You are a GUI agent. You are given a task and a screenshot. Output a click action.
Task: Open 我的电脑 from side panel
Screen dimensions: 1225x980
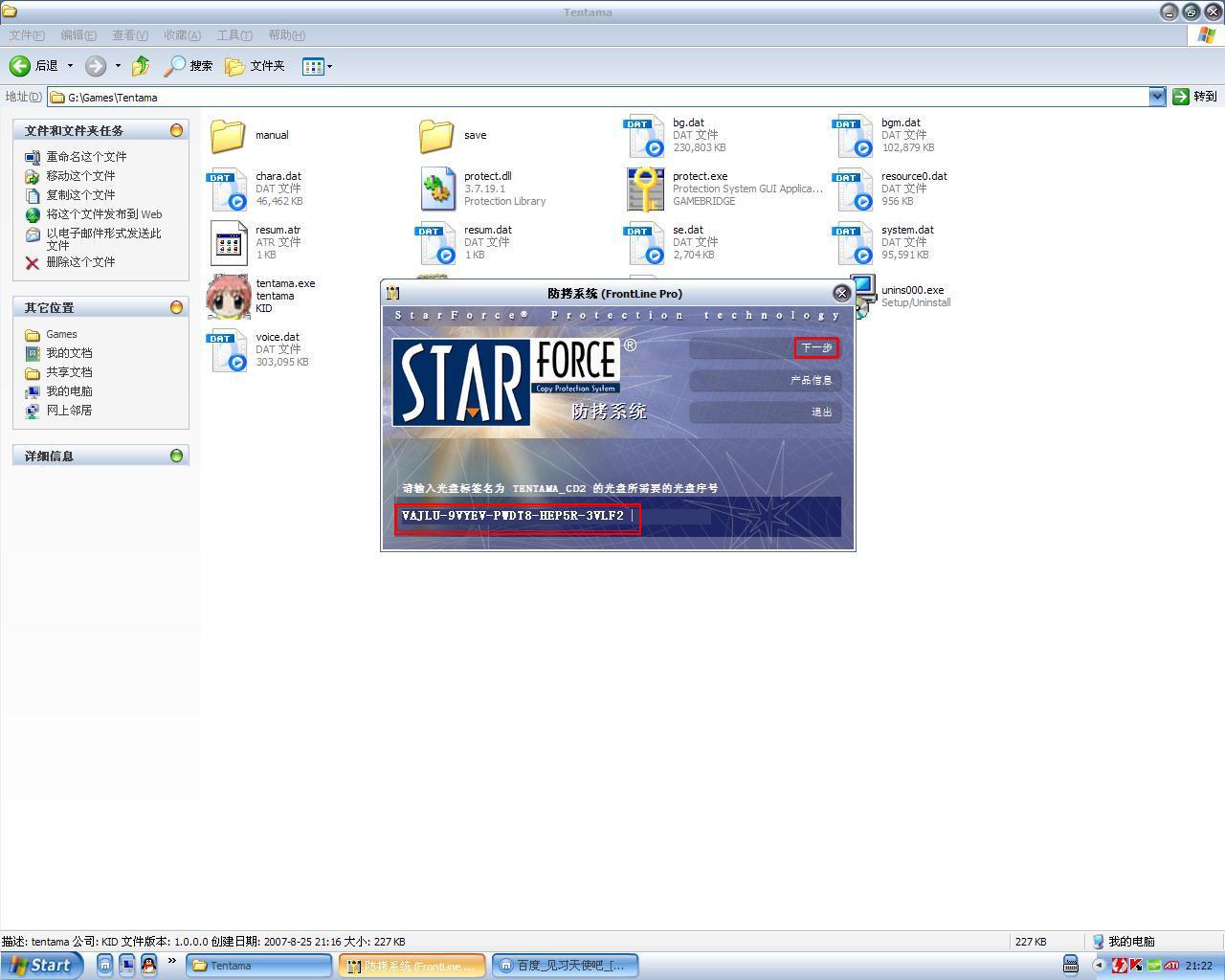pos(69,391)
